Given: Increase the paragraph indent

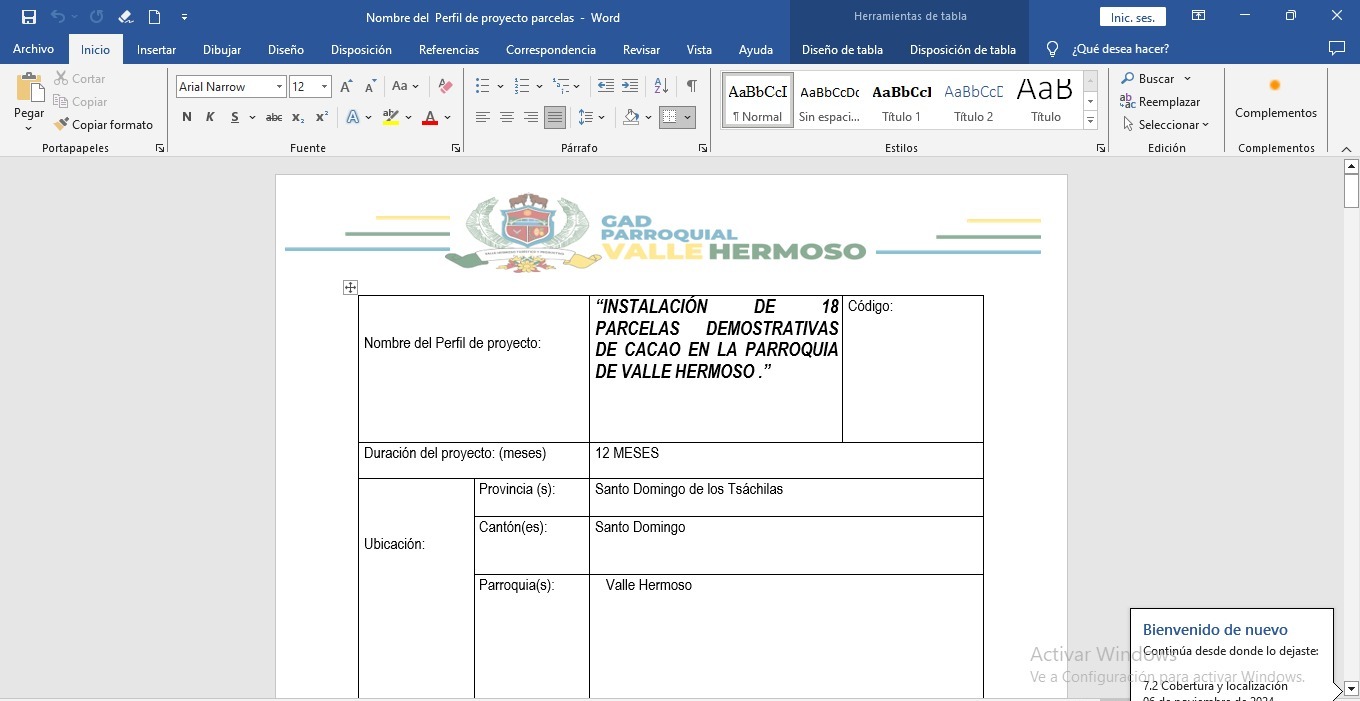Looking at the screenshot, I should point(630,86).
